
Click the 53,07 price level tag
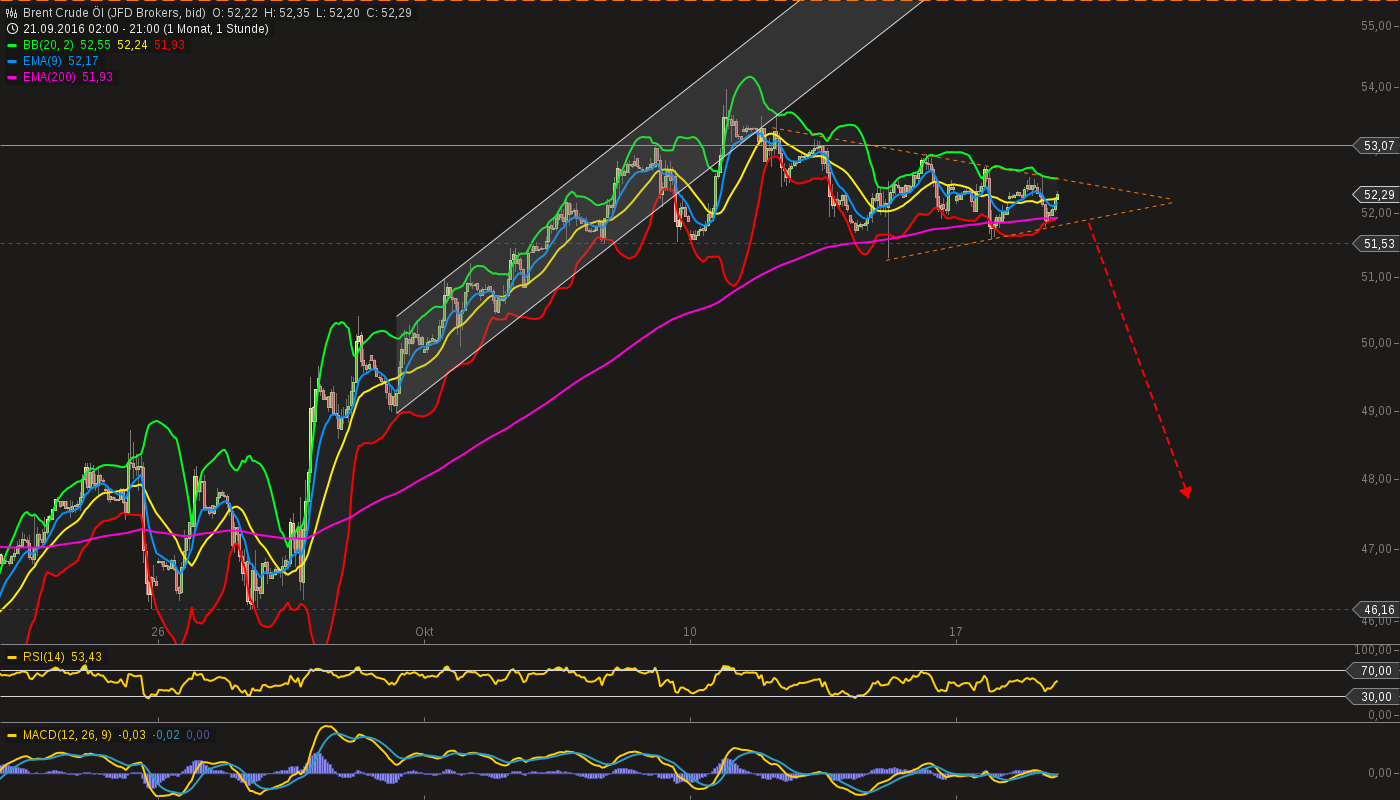click(1376, 146)
